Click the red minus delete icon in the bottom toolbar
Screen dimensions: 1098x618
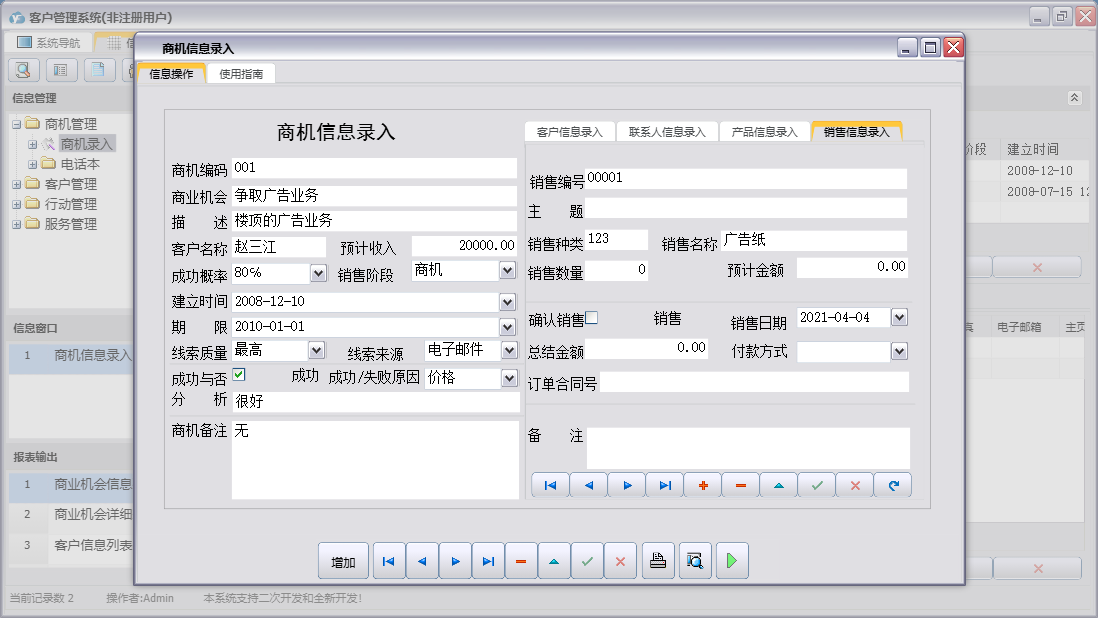click(x=520, y=562)
